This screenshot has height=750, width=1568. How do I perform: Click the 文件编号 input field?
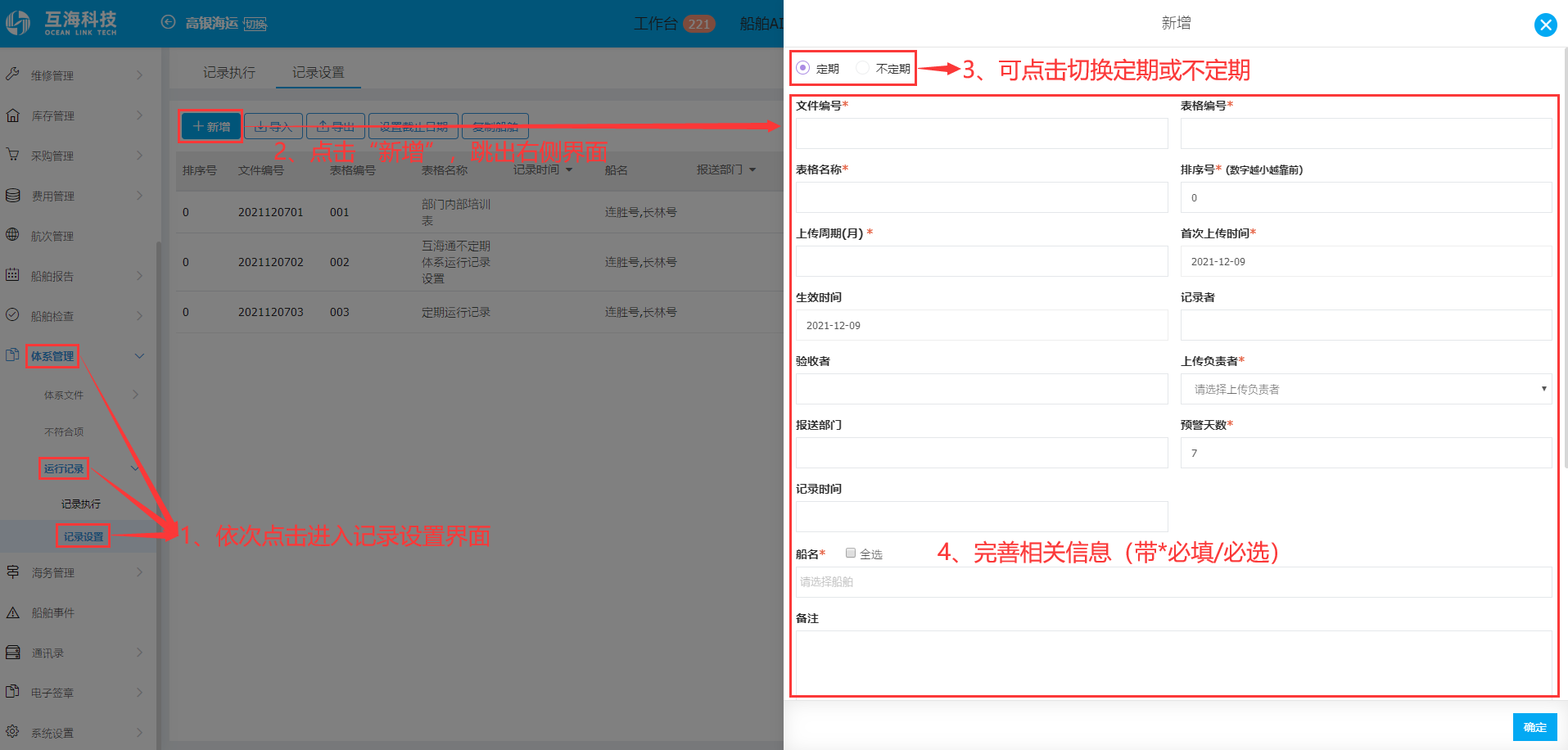pyautogui.click(x=982, y=133)
